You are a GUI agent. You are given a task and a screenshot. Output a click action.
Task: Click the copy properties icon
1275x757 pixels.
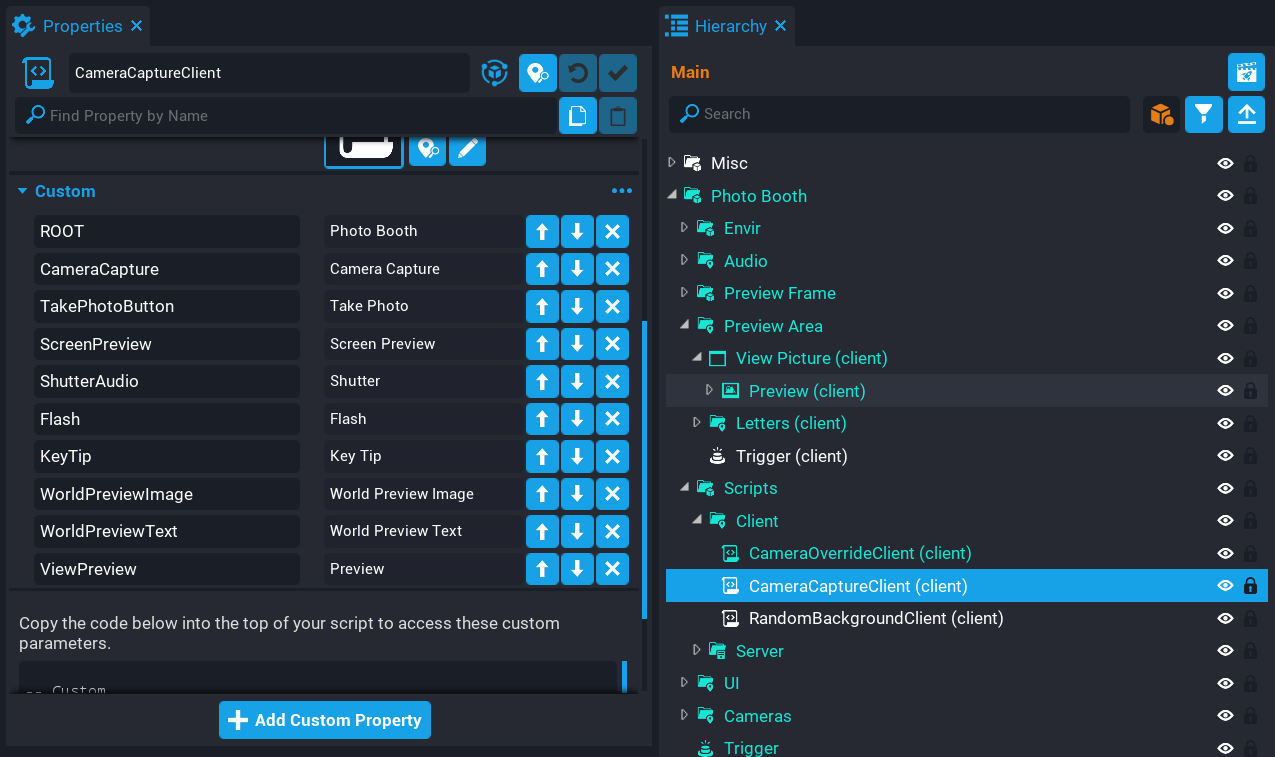click(x=577, y=116)
